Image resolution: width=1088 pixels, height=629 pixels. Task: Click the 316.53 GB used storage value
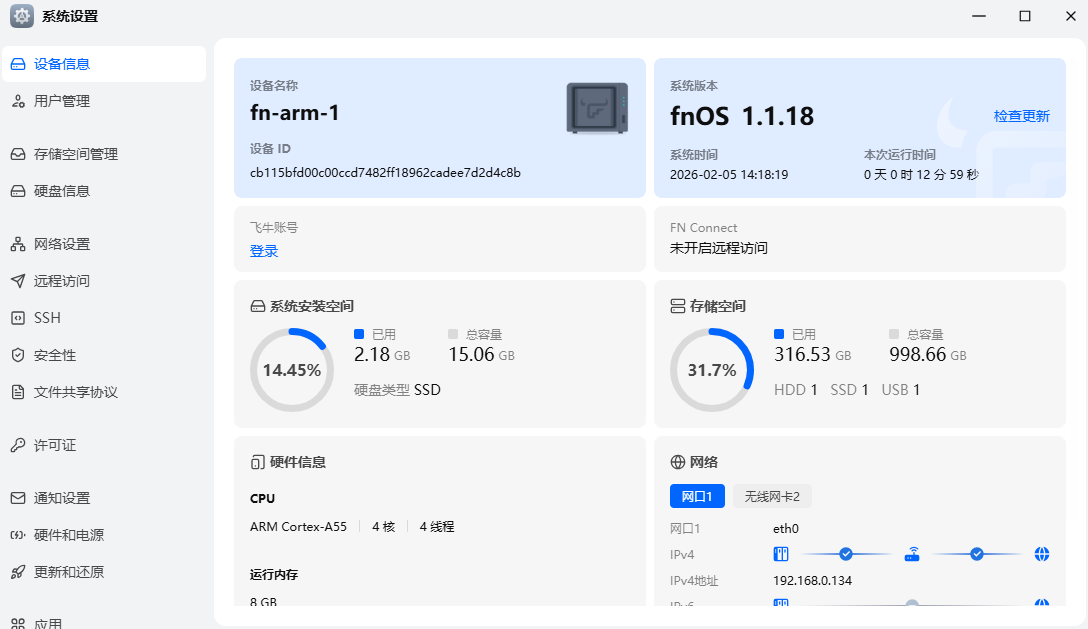click(x=813, y=355)
